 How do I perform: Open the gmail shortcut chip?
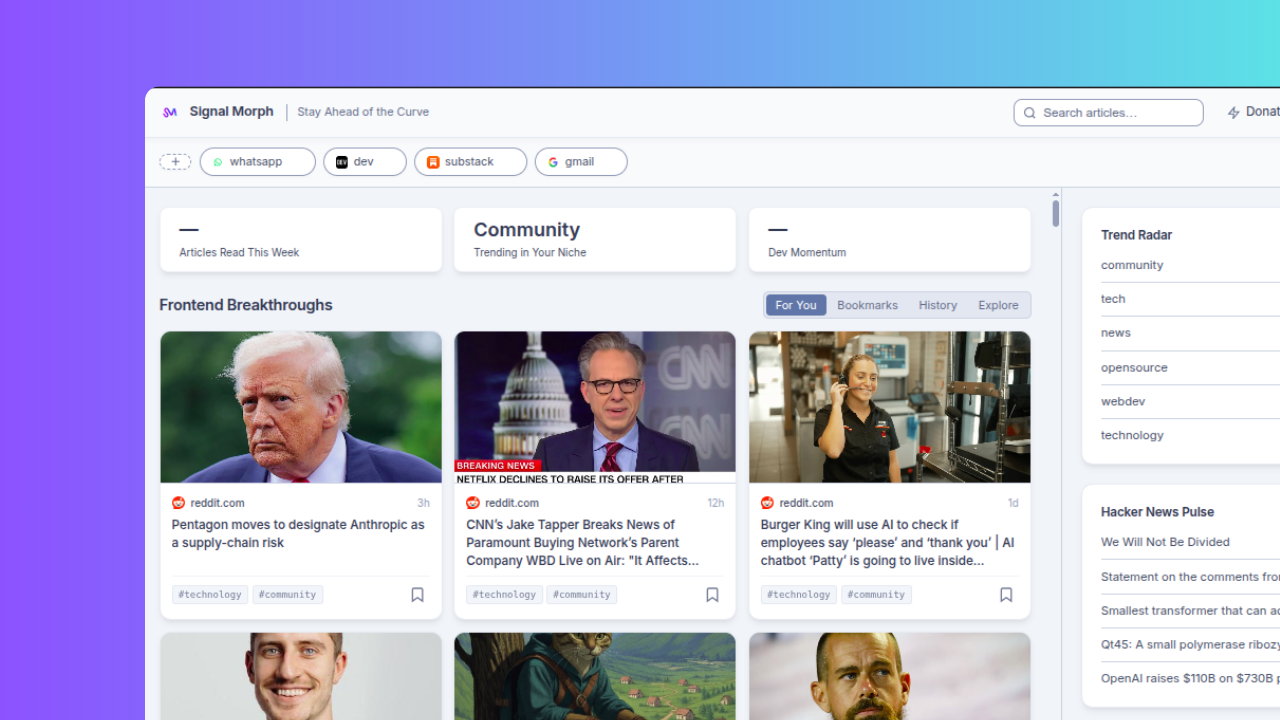tap(581, 162)
